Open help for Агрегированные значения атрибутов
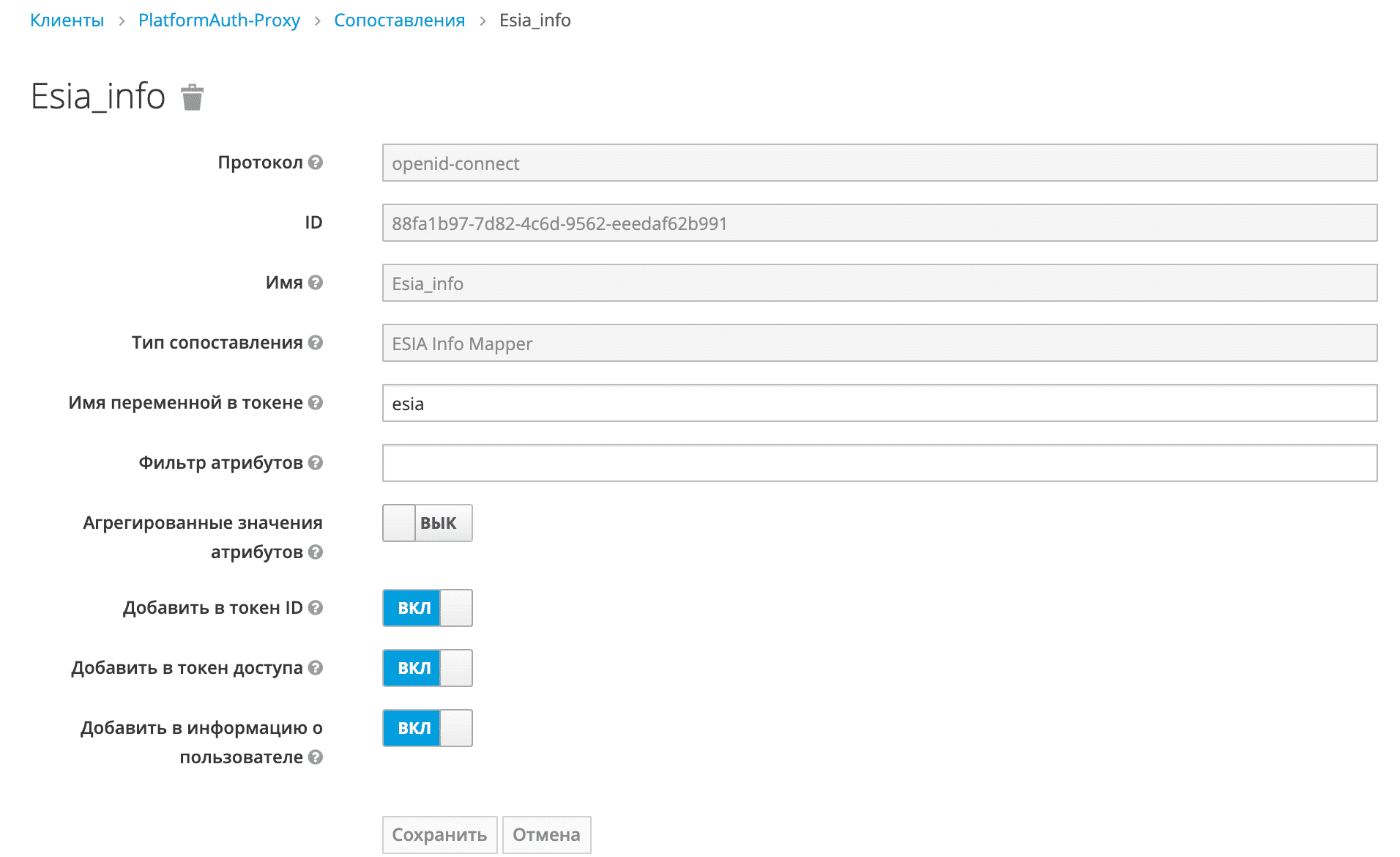Screen dimensions: 1400x857 point(317,553)
